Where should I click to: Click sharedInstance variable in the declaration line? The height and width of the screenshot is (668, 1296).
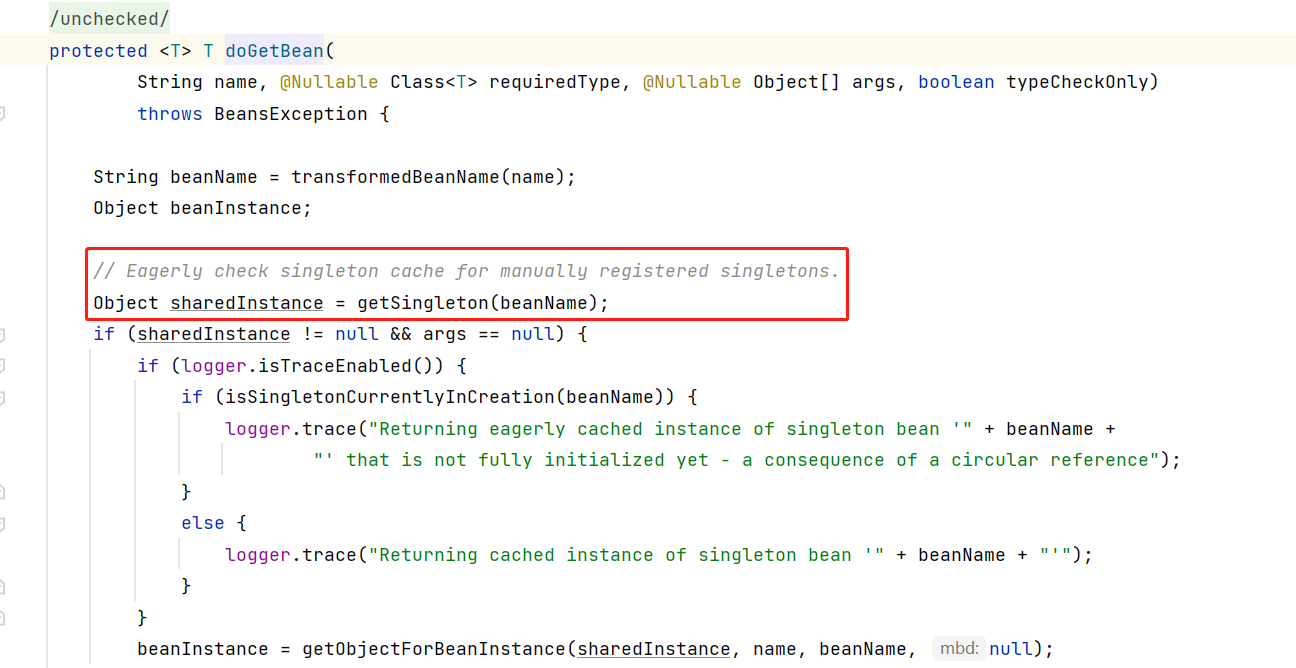(x=246, y=303)
